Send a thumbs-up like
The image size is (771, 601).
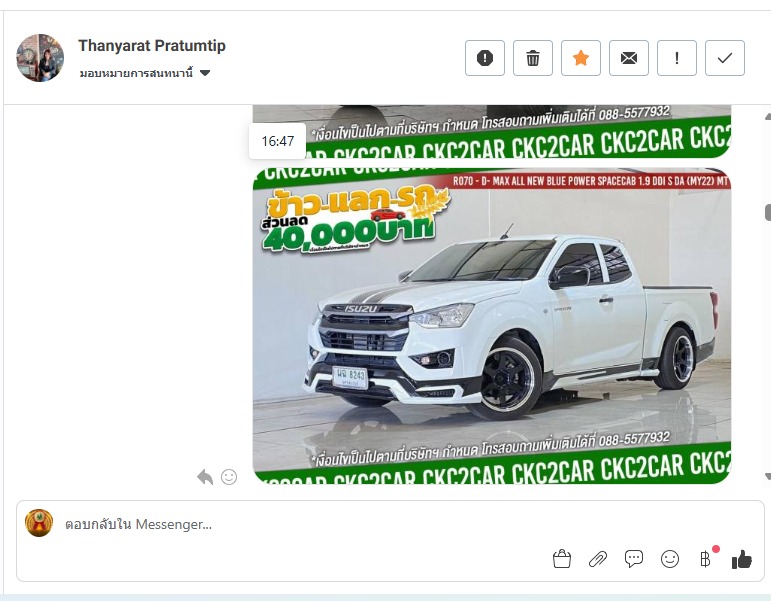(x=741, y=559)
